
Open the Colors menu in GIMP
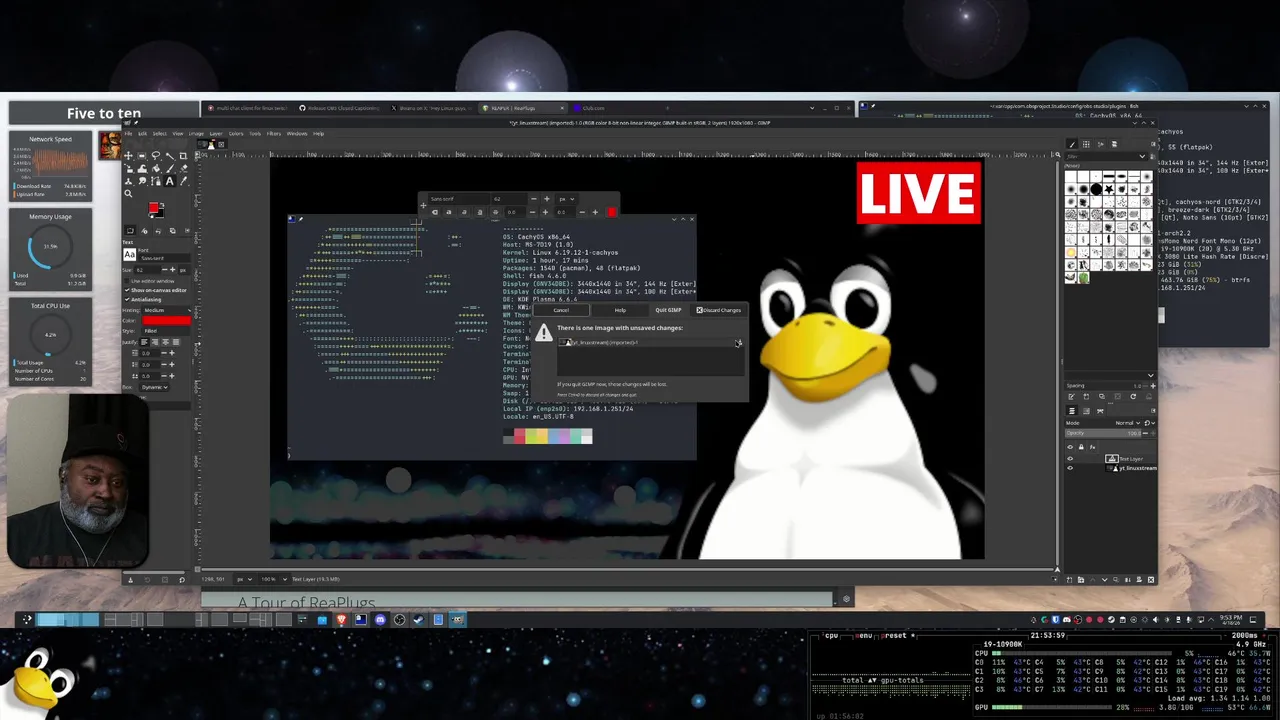coord(236,134)
